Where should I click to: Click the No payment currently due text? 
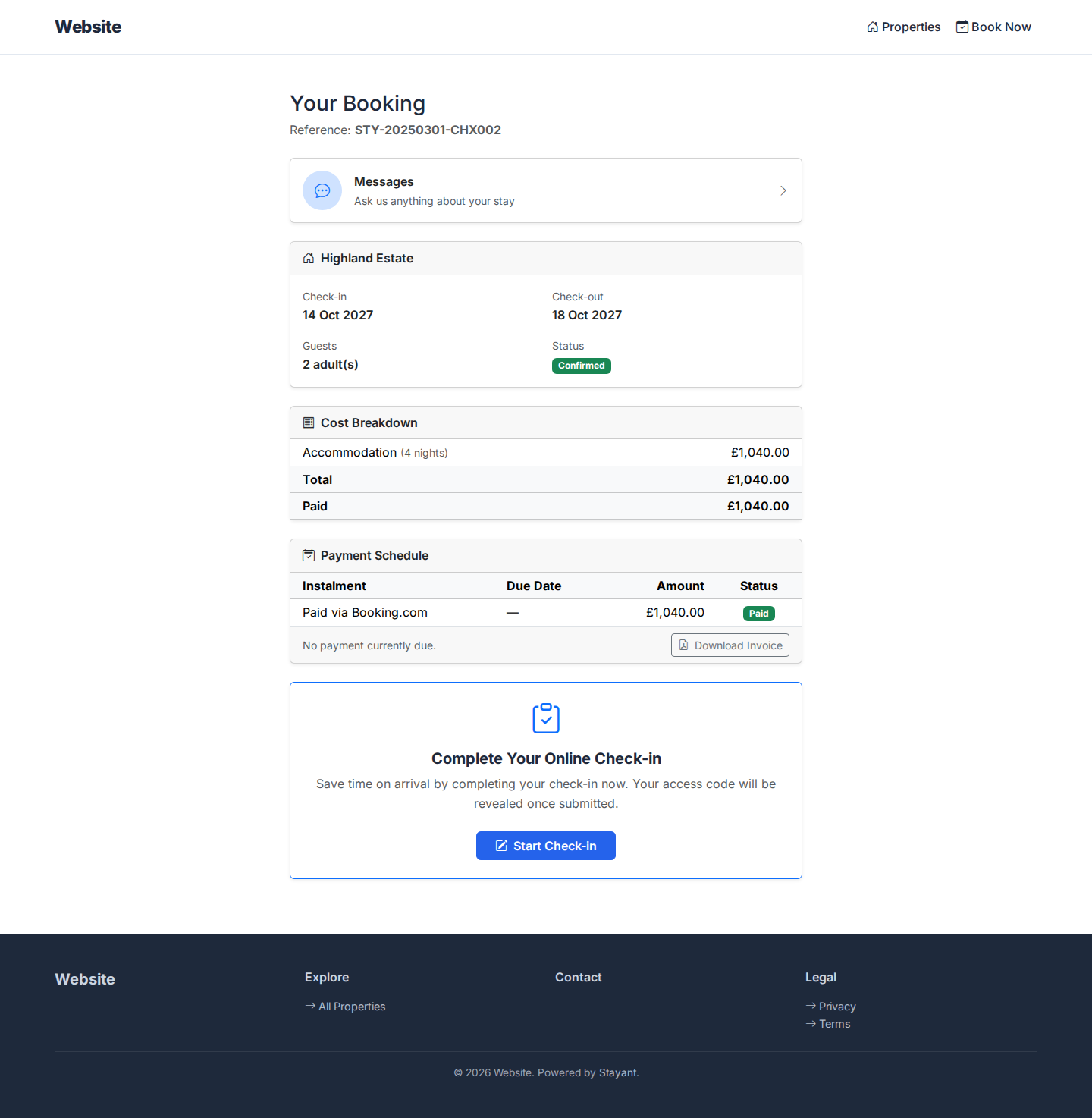pos(369,645)
